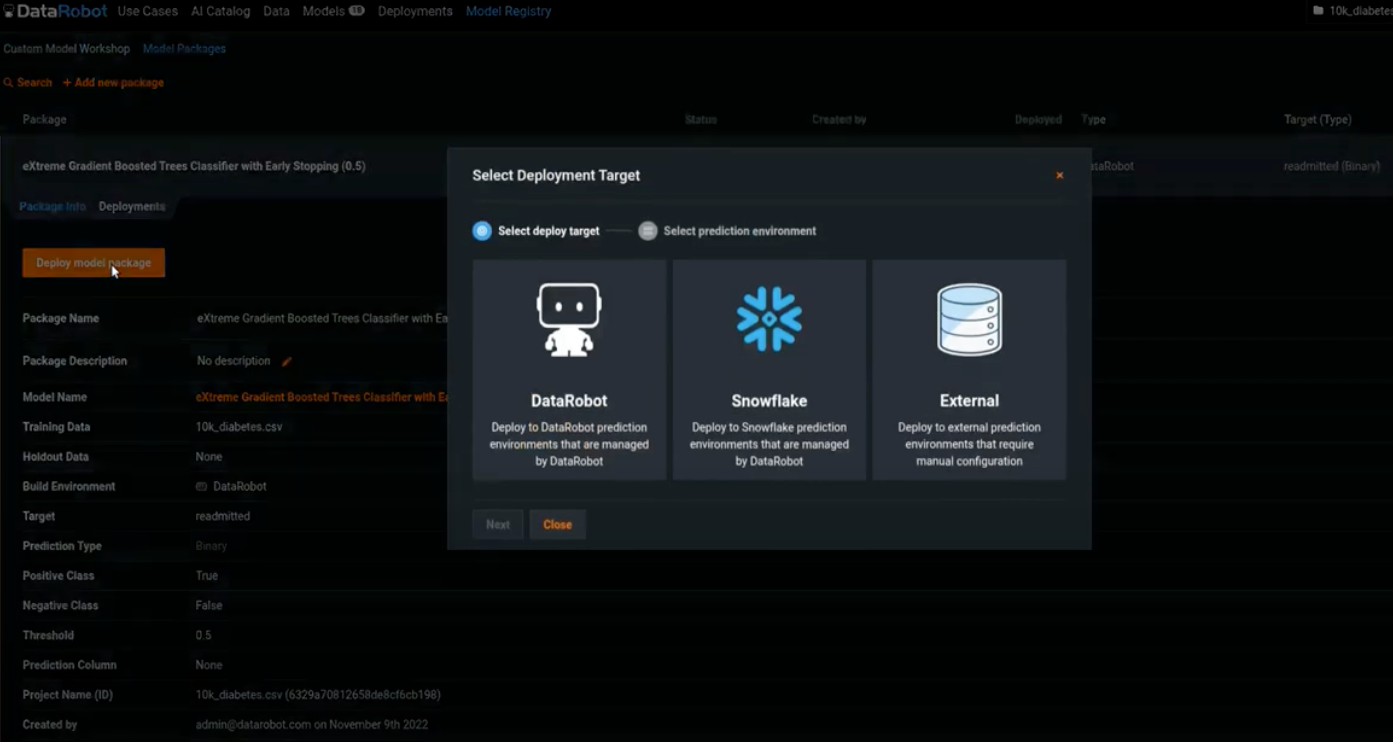Open Search using the magnifier icon
Screen dimensions: 1393x742
(8, 82)
